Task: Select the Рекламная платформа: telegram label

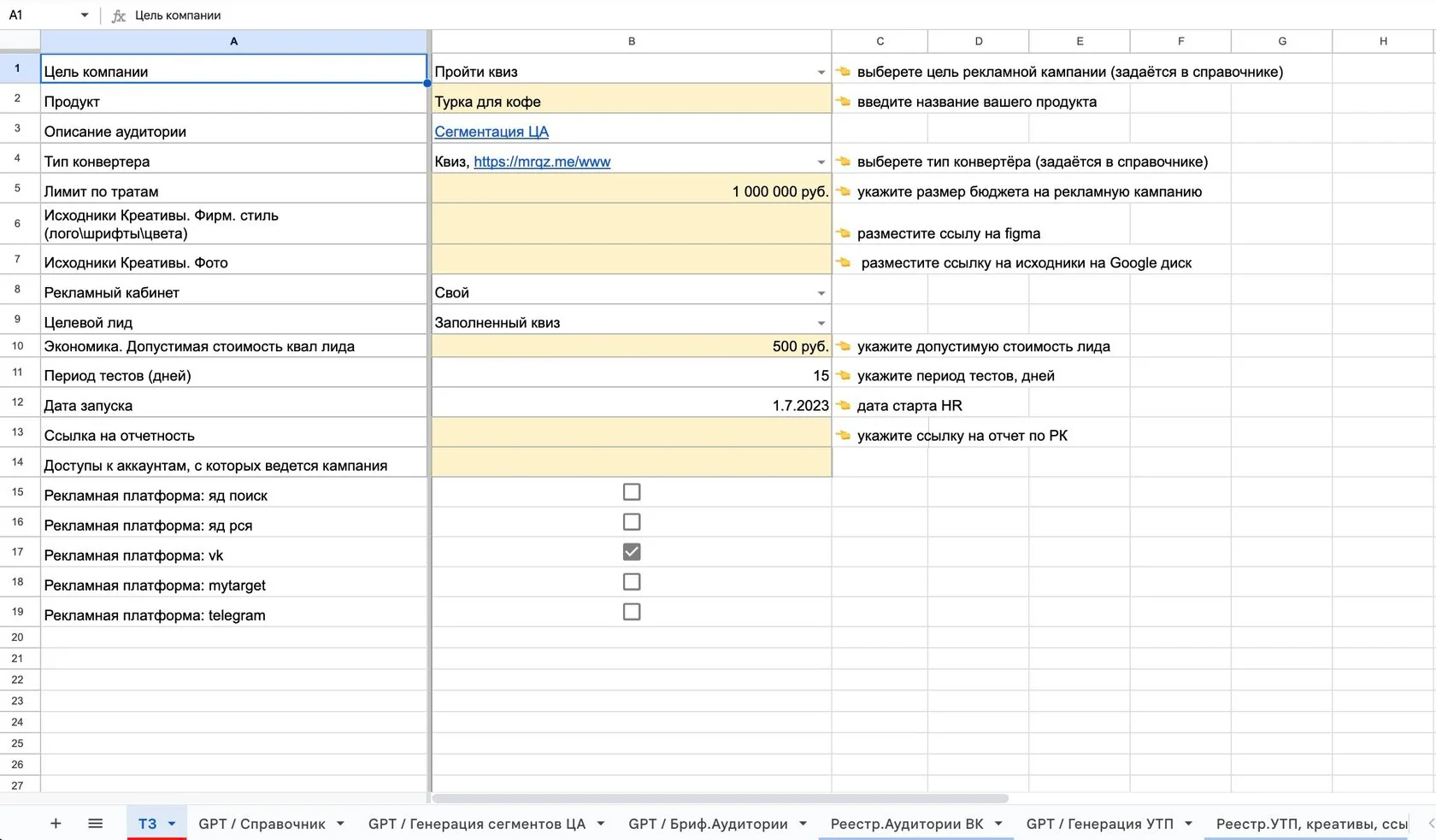Action: point(233,612)
